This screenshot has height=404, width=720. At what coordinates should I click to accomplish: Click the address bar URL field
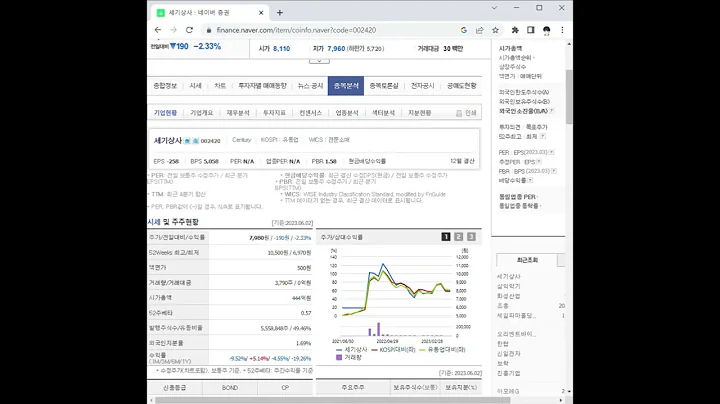click(296, 30)
